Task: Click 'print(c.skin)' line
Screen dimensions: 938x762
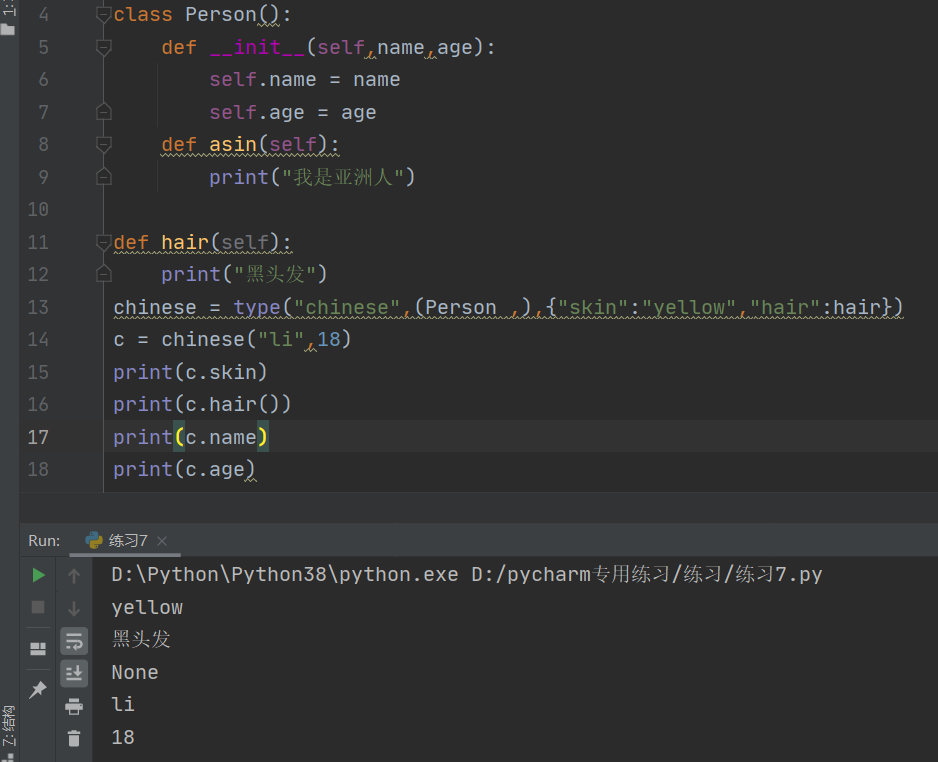Action: pos(190,372)
